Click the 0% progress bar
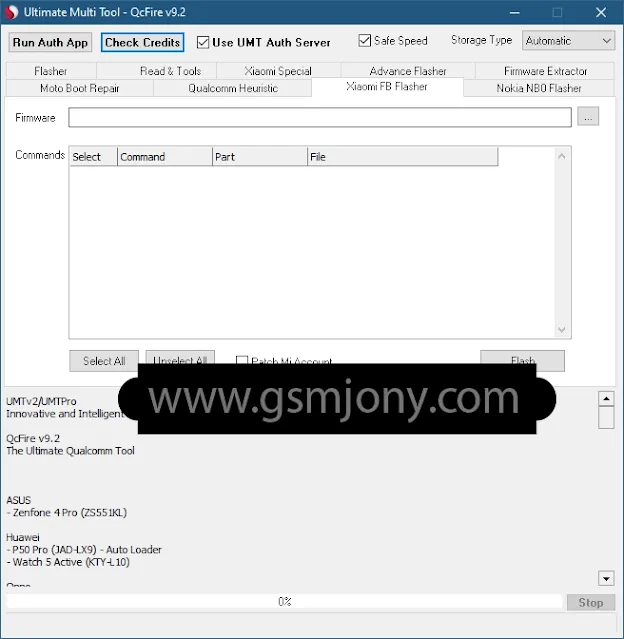624x639 pixels. pyautogui.click(x=284, y=602)
